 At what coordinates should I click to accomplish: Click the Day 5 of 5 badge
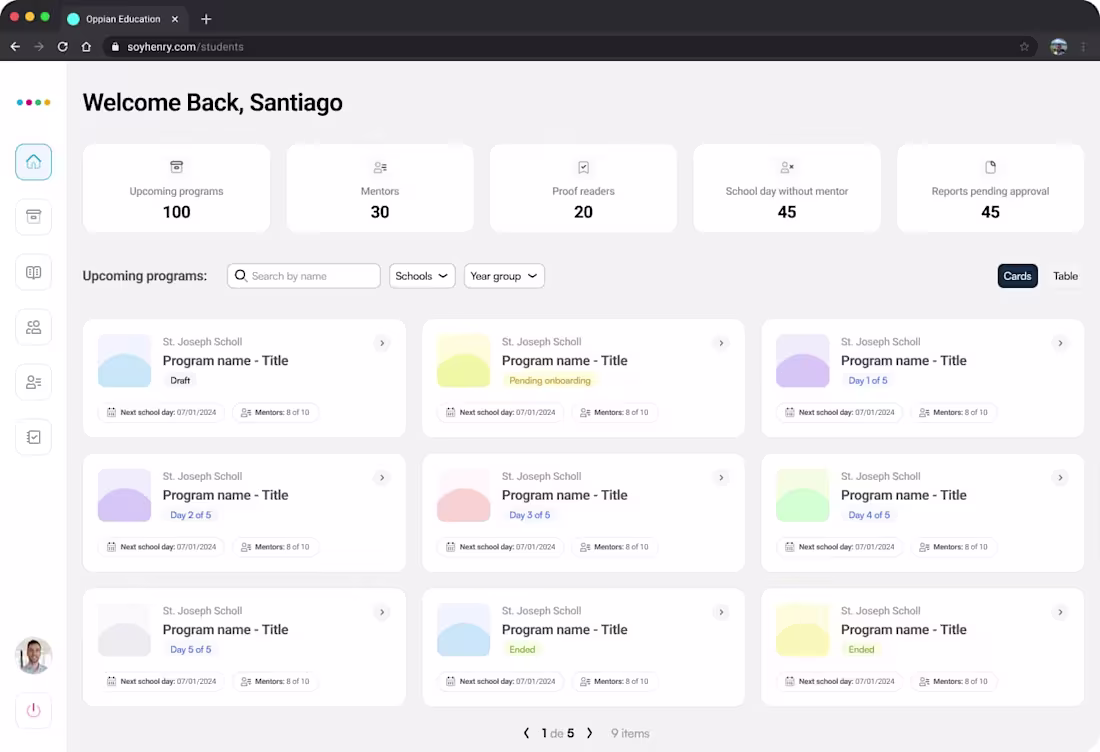point(190,650)
